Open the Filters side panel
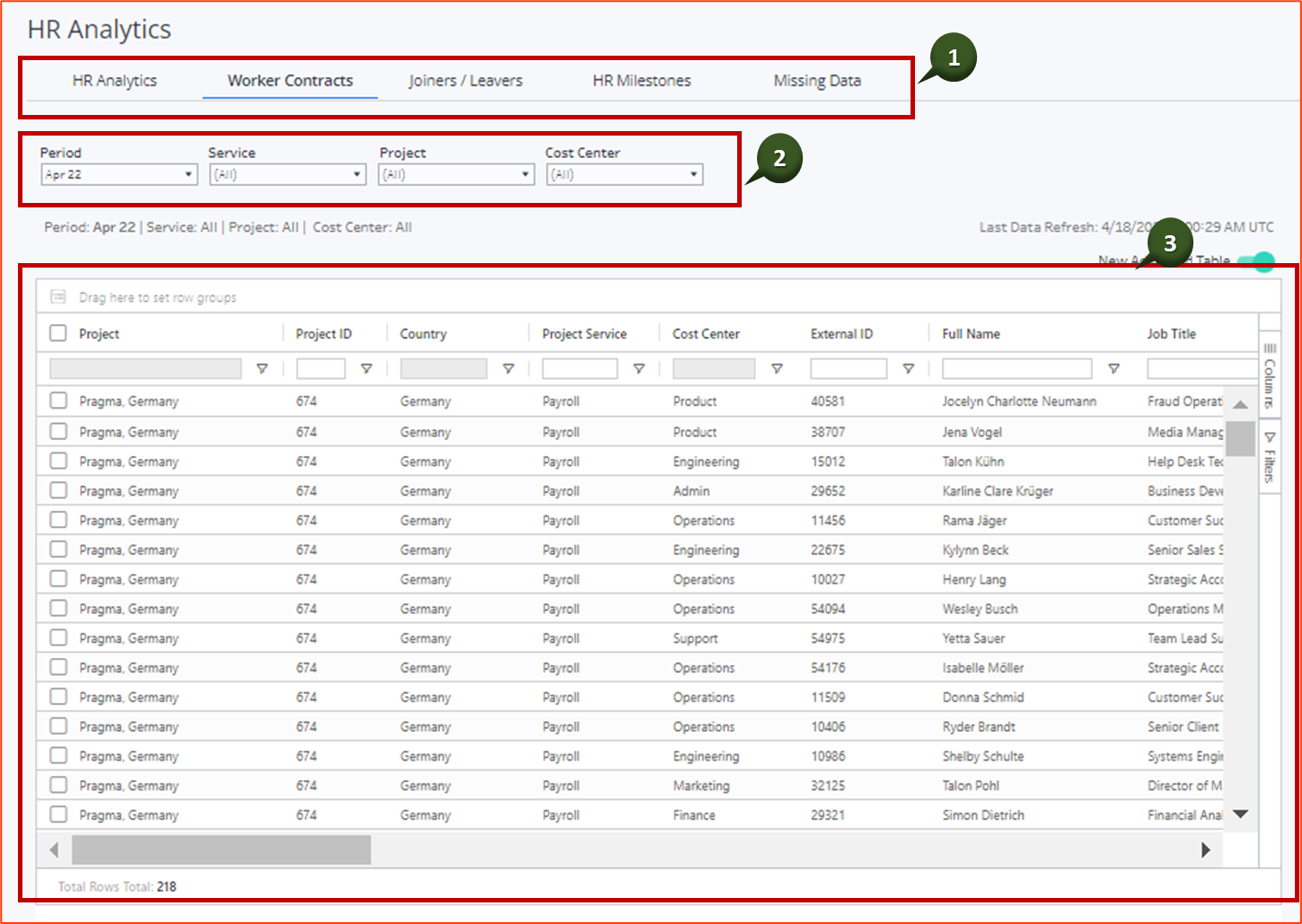1302x924 pixels. coord(1270,456)
